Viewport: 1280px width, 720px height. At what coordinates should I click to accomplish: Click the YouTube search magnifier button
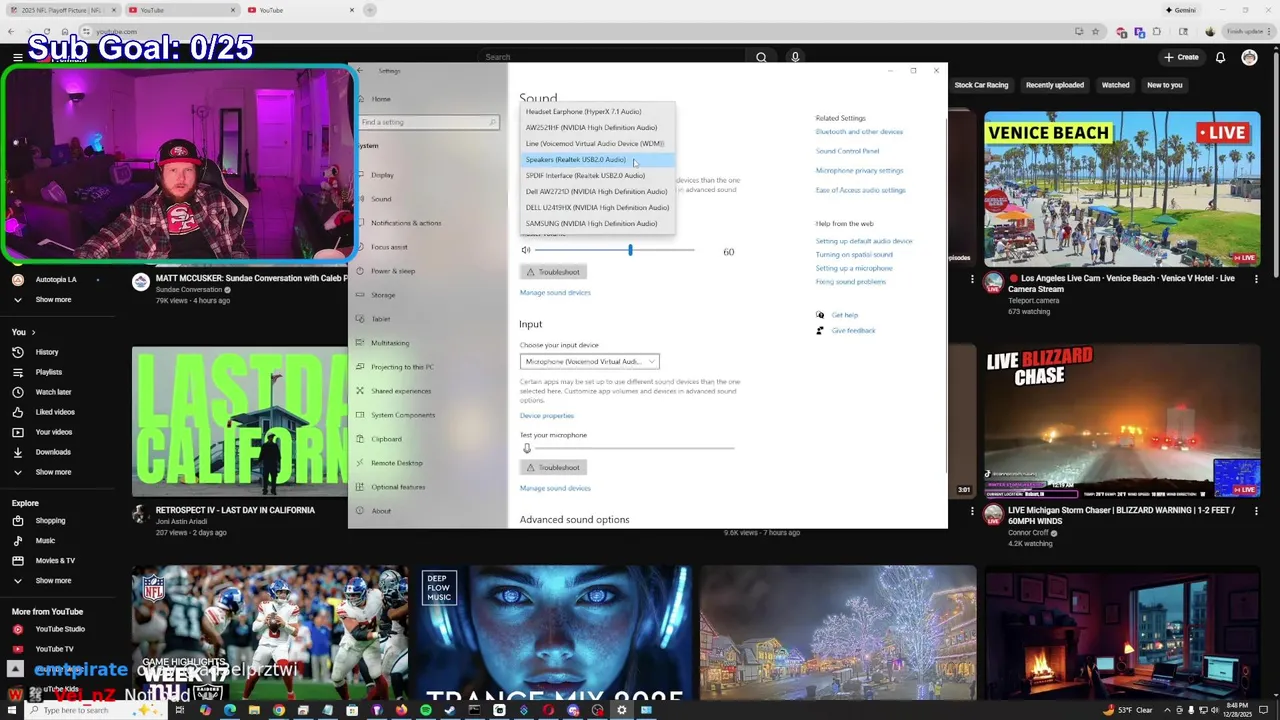point(761,57)
